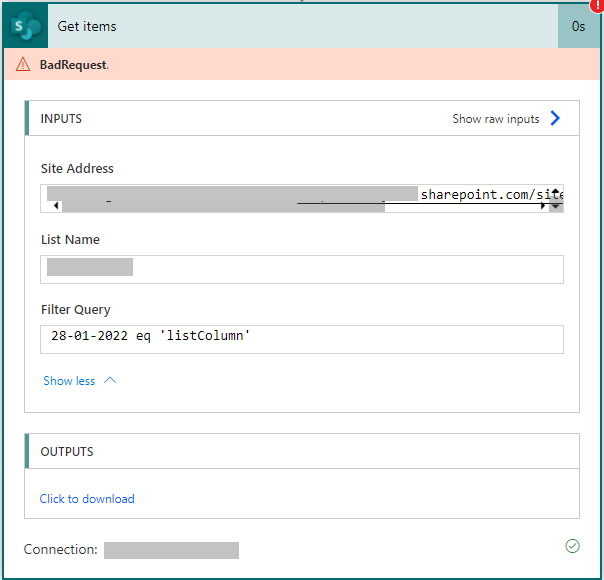The image size is (604, 580).
Task: Click the Connection label
Action: tap(60, 549)
